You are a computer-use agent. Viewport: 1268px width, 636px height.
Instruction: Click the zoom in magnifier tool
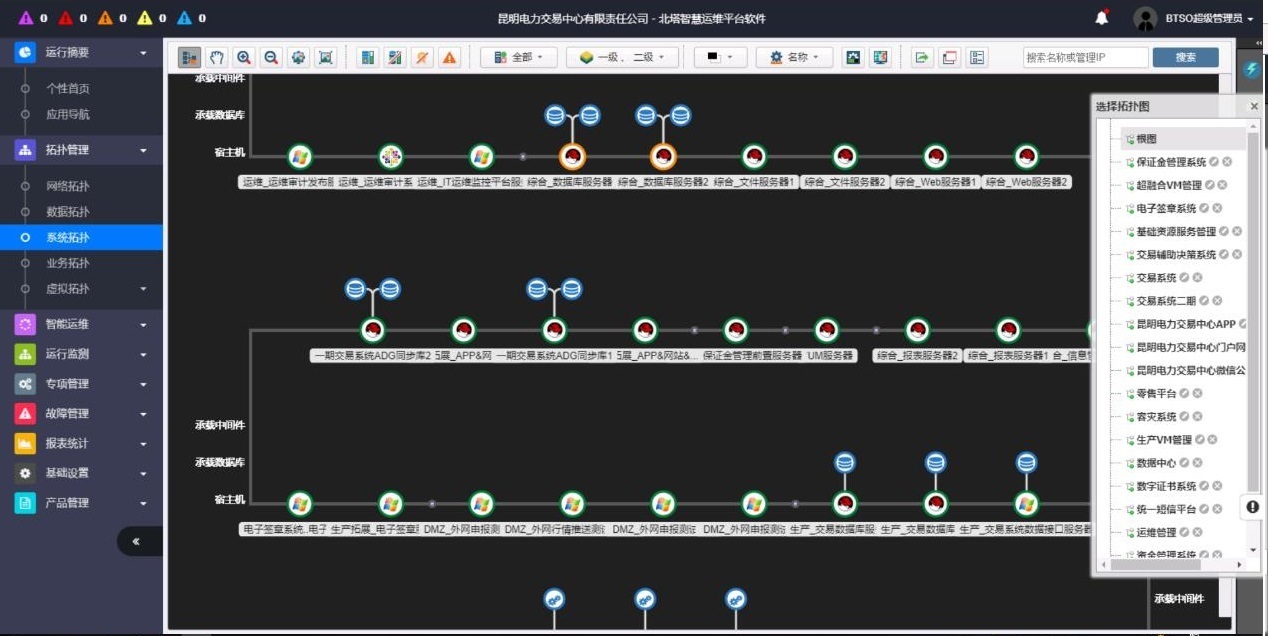[x=244, y=58]
